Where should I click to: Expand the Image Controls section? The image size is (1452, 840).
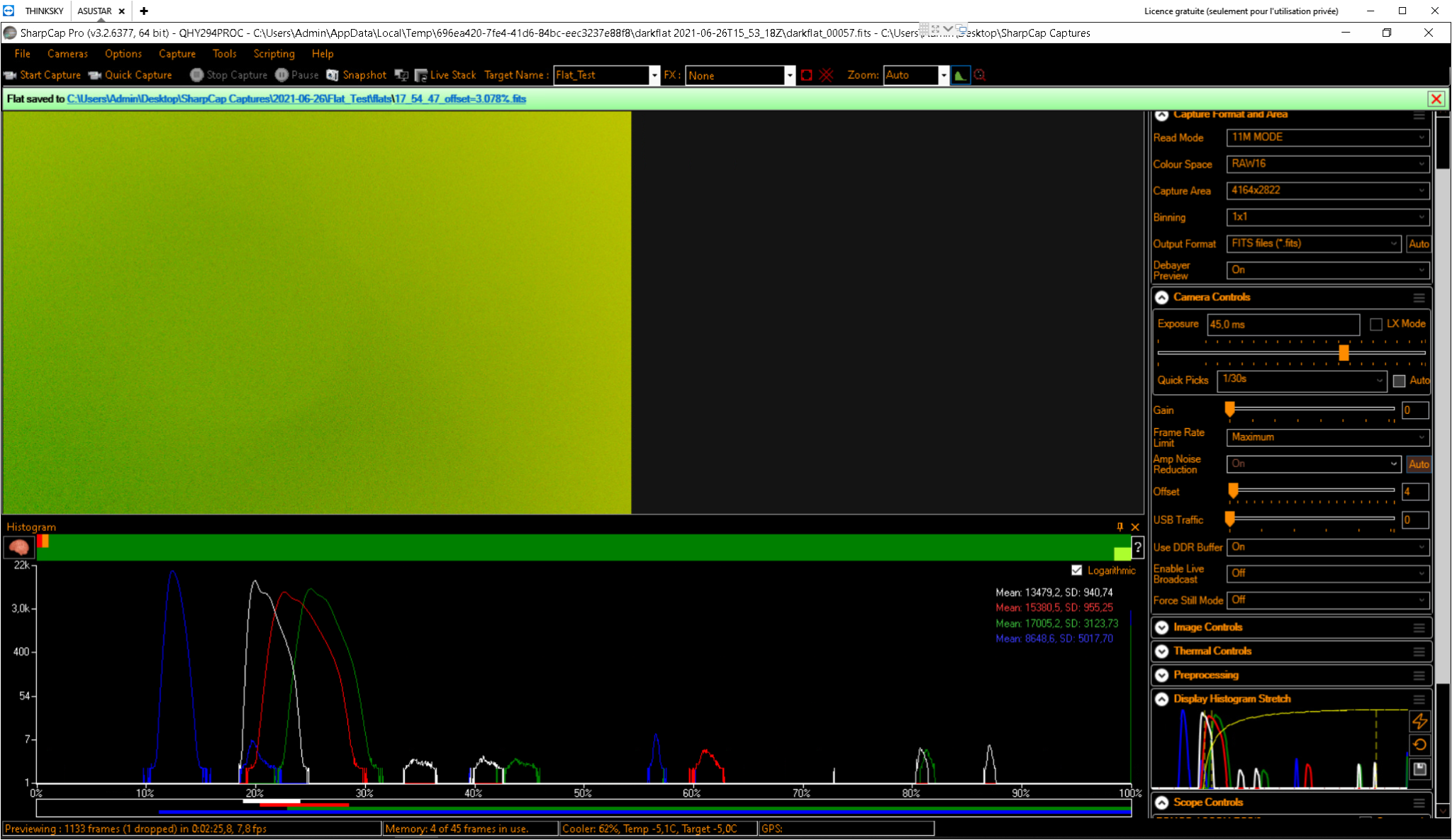[1161, 628]
